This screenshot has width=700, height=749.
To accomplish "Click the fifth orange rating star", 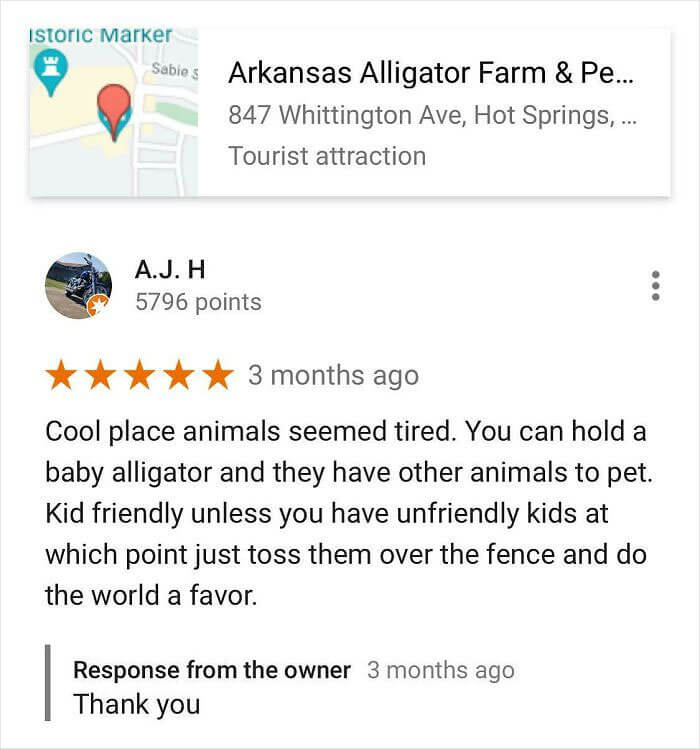I will tap(218, 375).
